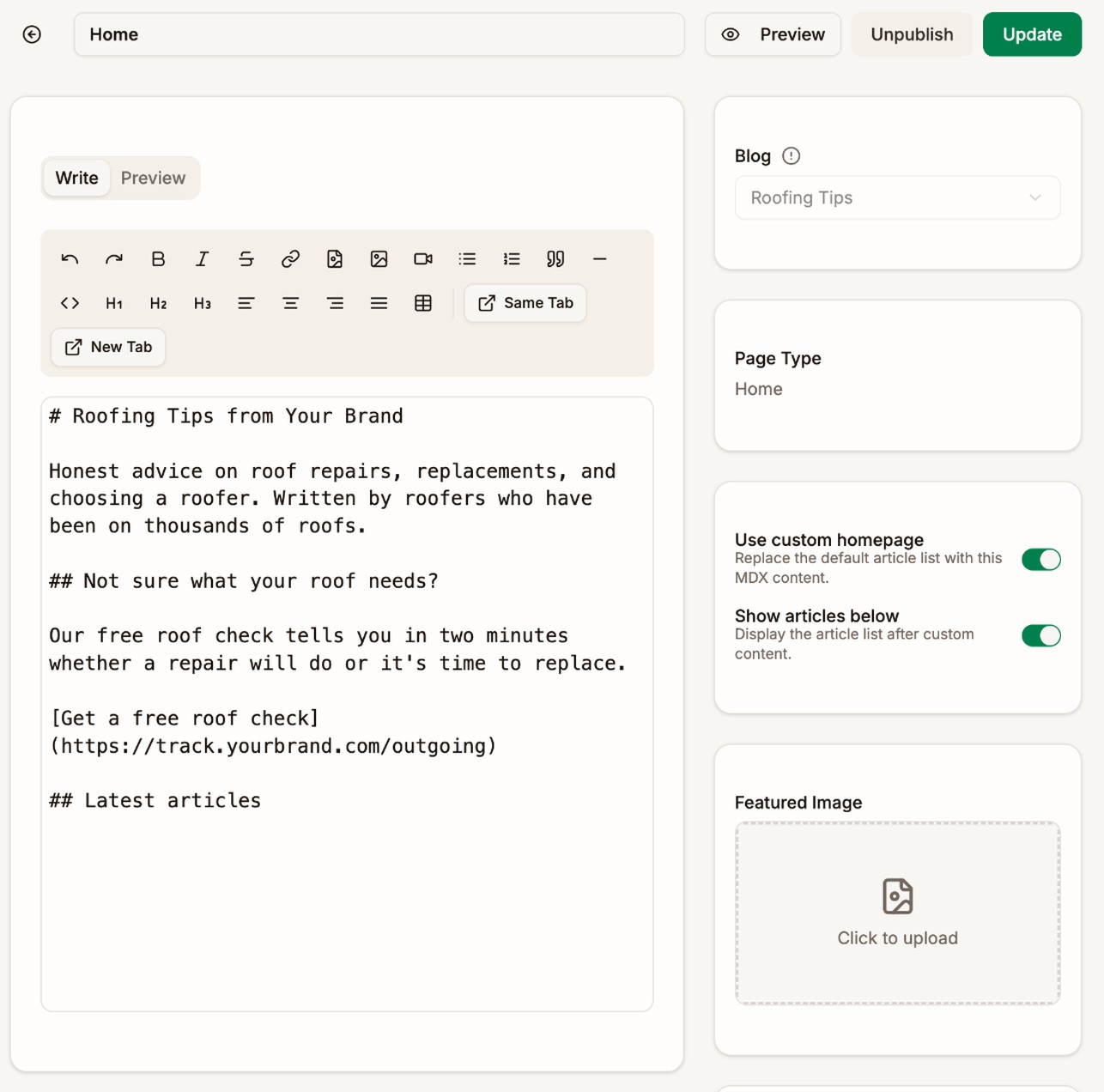This screenshot has width=1104, height=1092.
Task: Apply italic formatting
Action: 203,258
